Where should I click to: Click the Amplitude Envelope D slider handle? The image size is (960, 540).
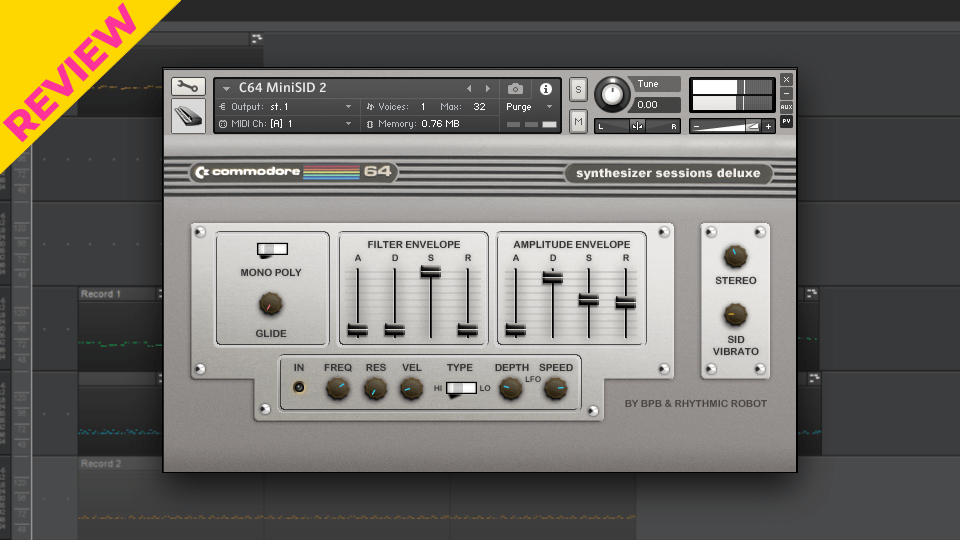[552, 277]
